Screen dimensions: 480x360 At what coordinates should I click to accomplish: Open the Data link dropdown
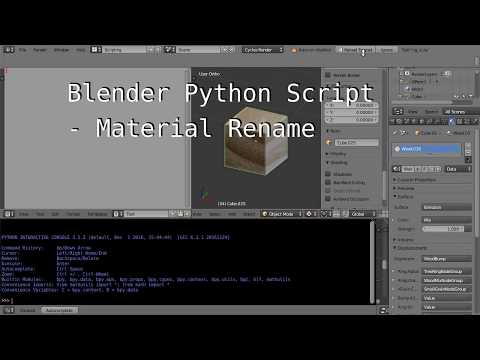458,169
